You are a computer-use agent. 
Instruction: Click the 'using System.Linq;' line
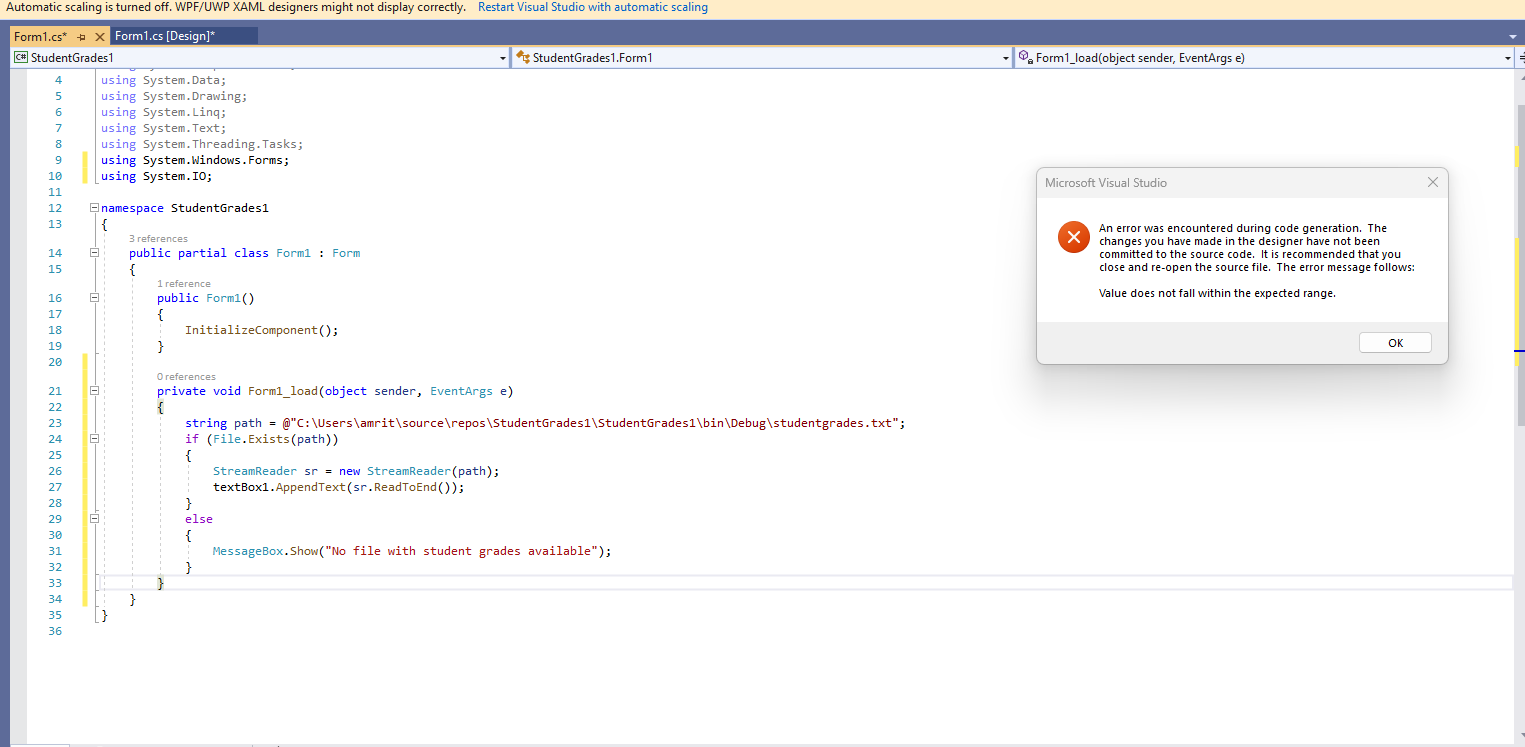pos(164,112)
